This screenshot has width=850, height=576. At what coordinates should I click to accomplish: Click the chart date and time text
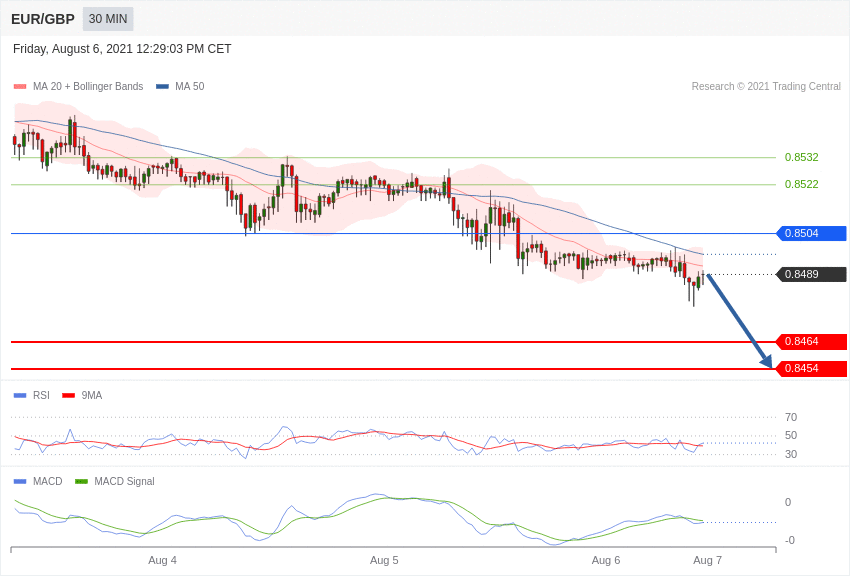click(x=122, y=49)
